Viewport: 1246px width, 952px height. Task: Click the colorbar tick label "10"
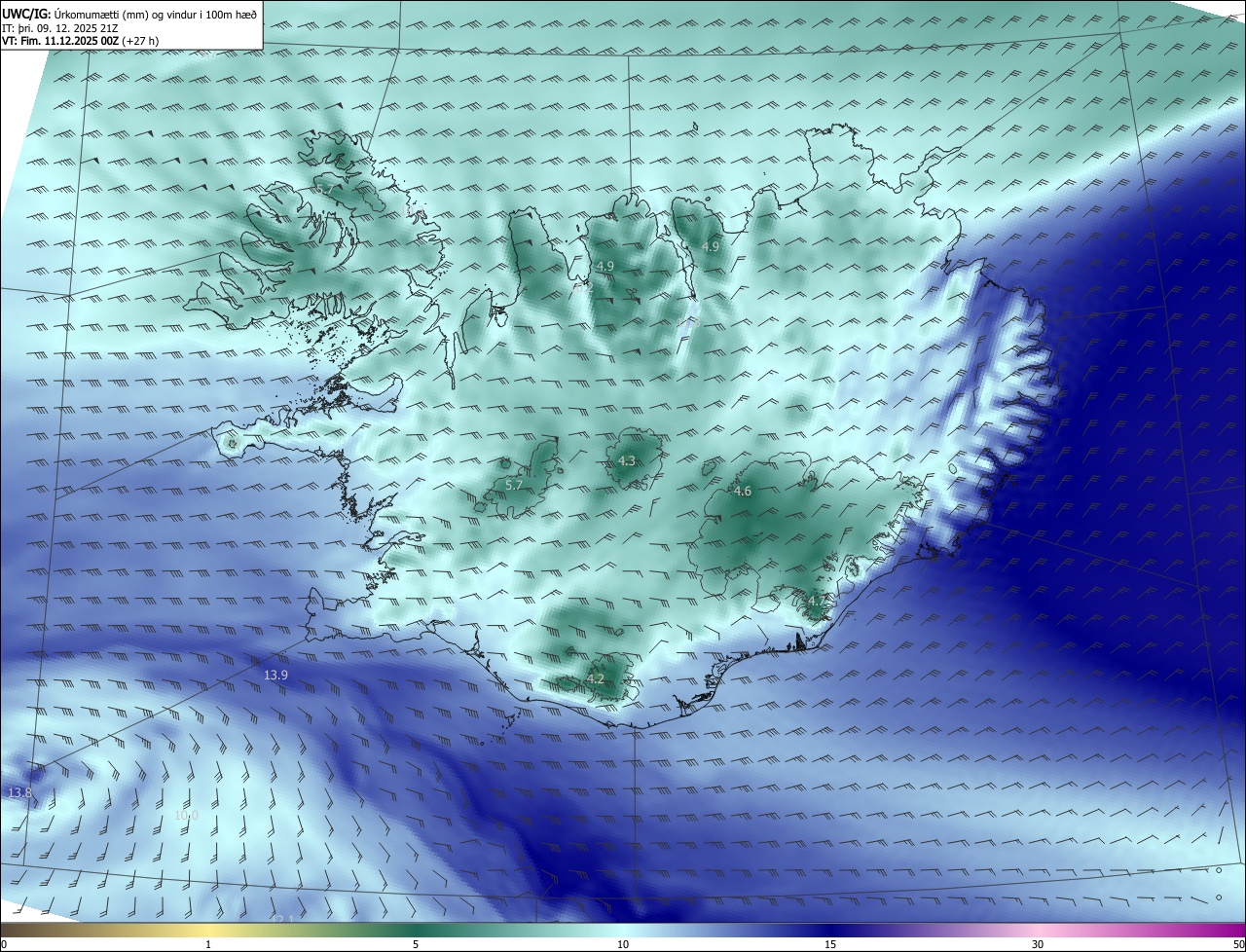click(623, 944)
